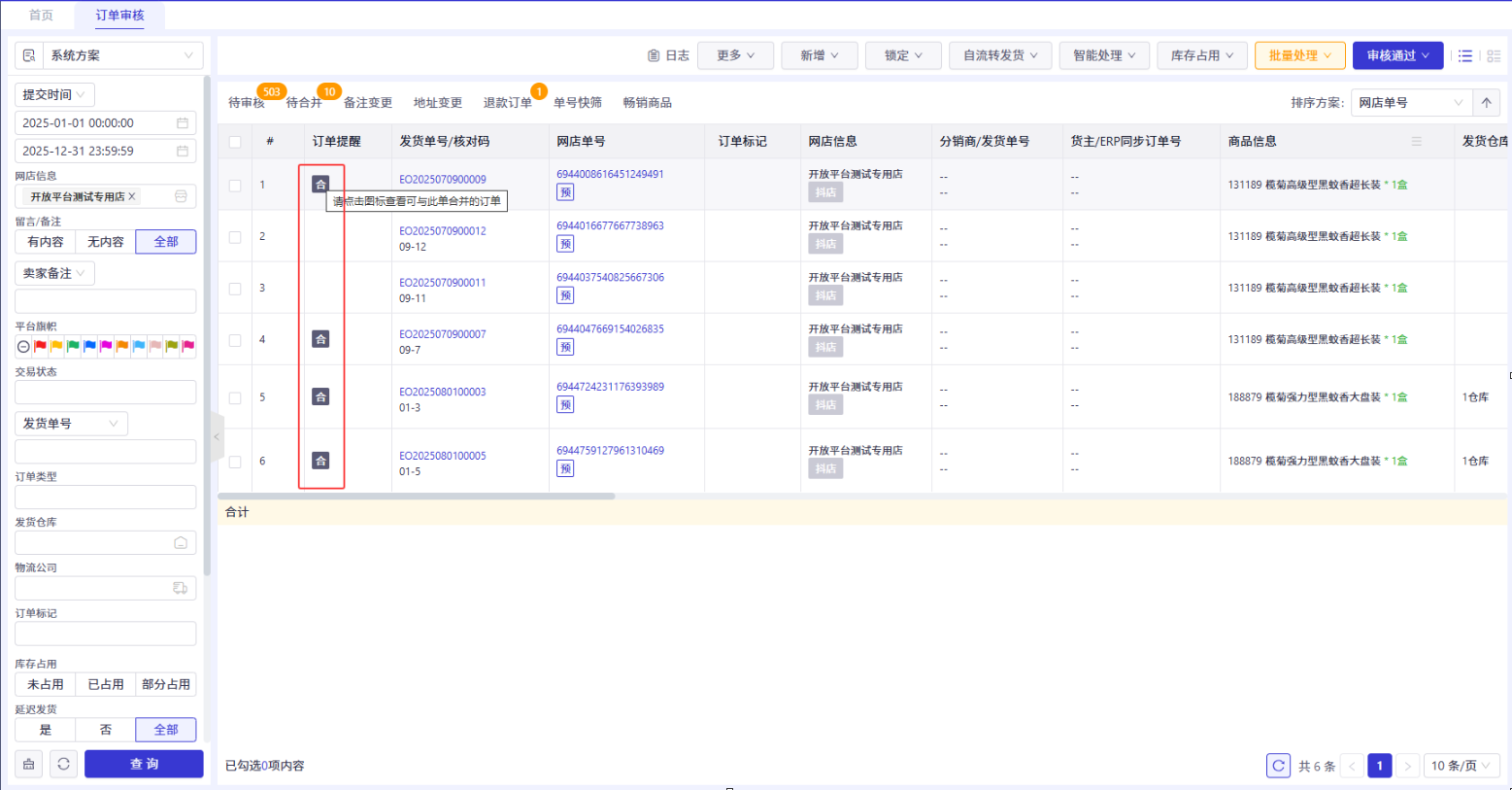
Task: Expand the 新增 dropdown button
Action: click(x=819, y=55)
